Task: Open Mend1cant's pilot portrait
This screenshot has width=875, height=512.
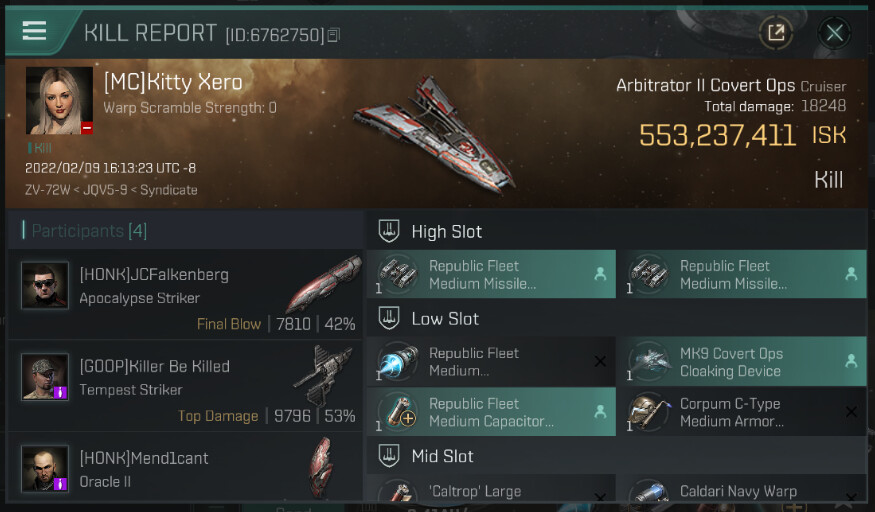Action: (x=45, y=469)
